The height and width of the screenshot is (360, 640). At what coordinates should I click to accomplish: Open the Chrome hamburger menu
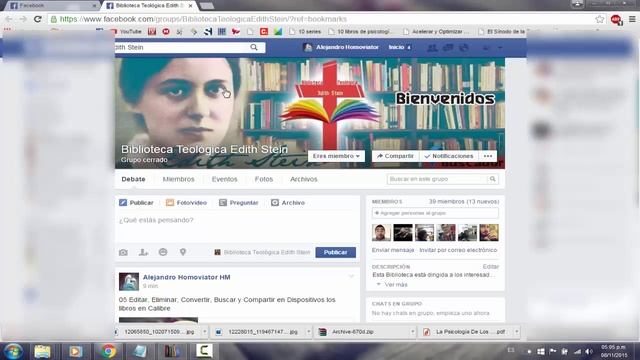[632, 19]
